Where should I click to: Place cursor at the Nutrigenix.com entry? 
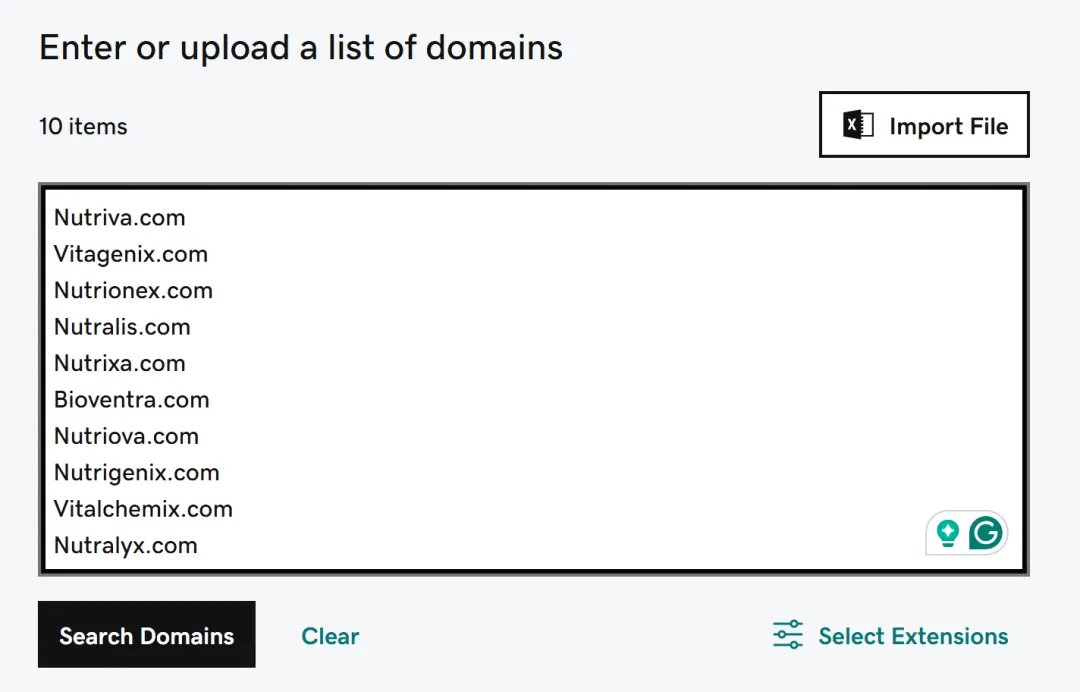tap(136, 473)
